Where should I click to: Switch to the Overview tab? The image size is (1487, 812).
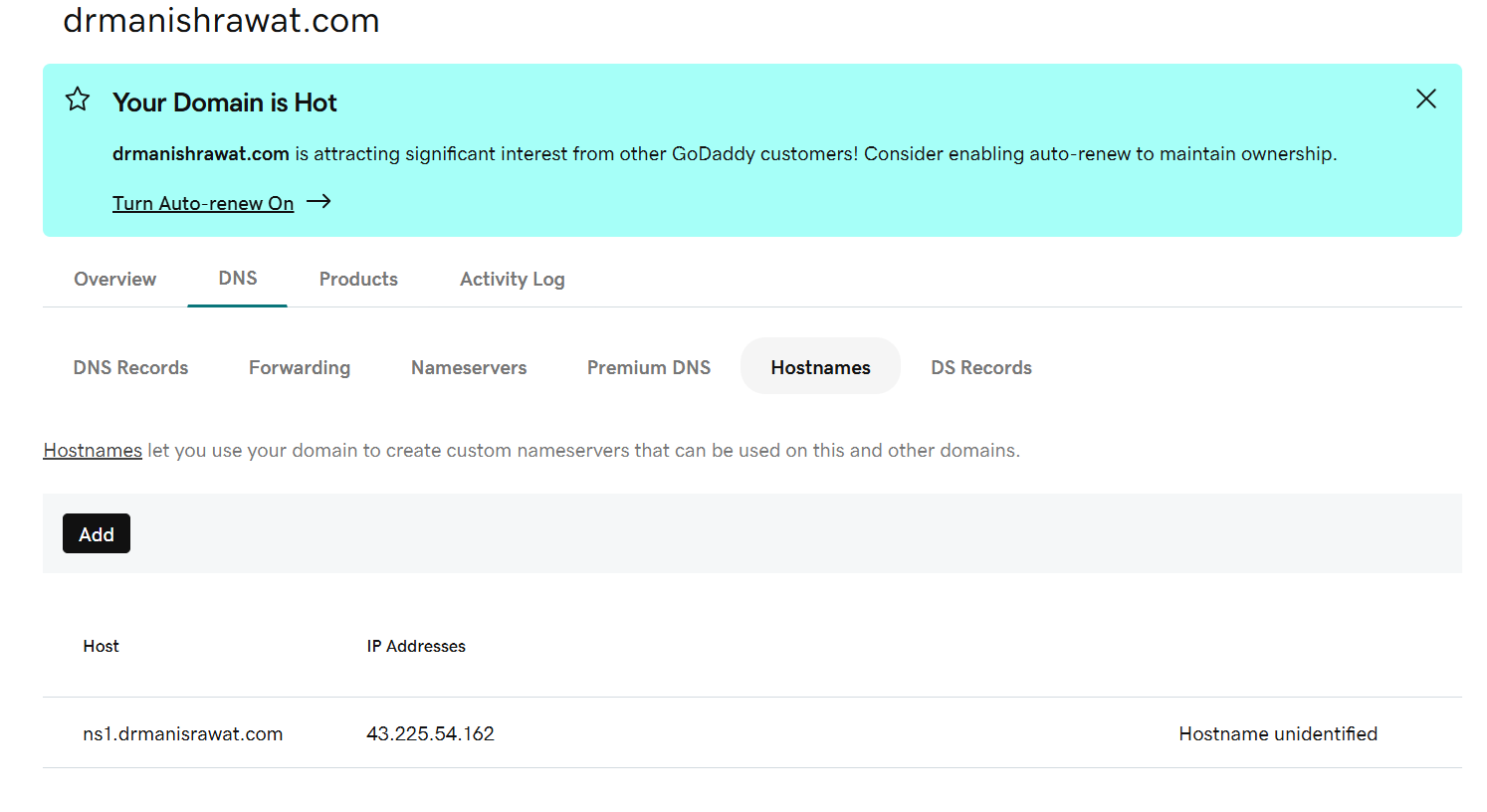[114, 280]
